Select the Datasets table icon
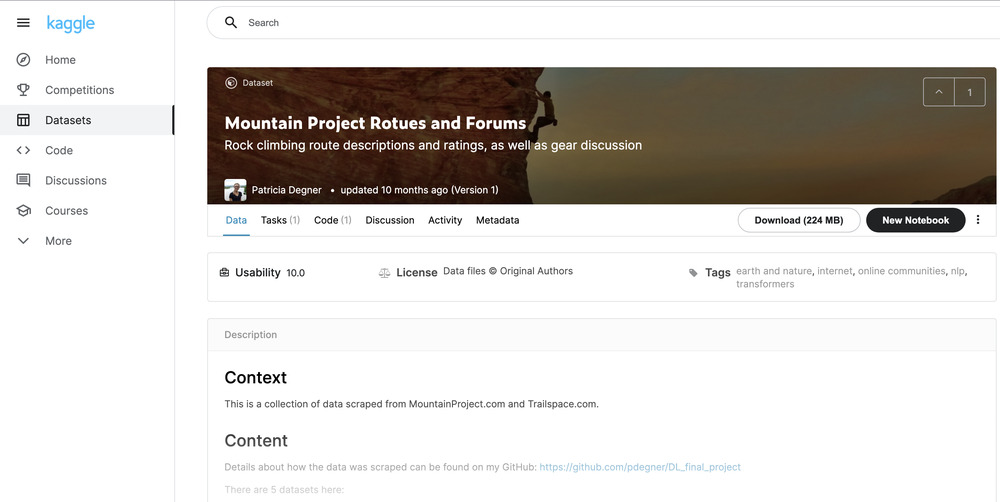Viewport: 1000px width, 502px height. pos(23,120)
